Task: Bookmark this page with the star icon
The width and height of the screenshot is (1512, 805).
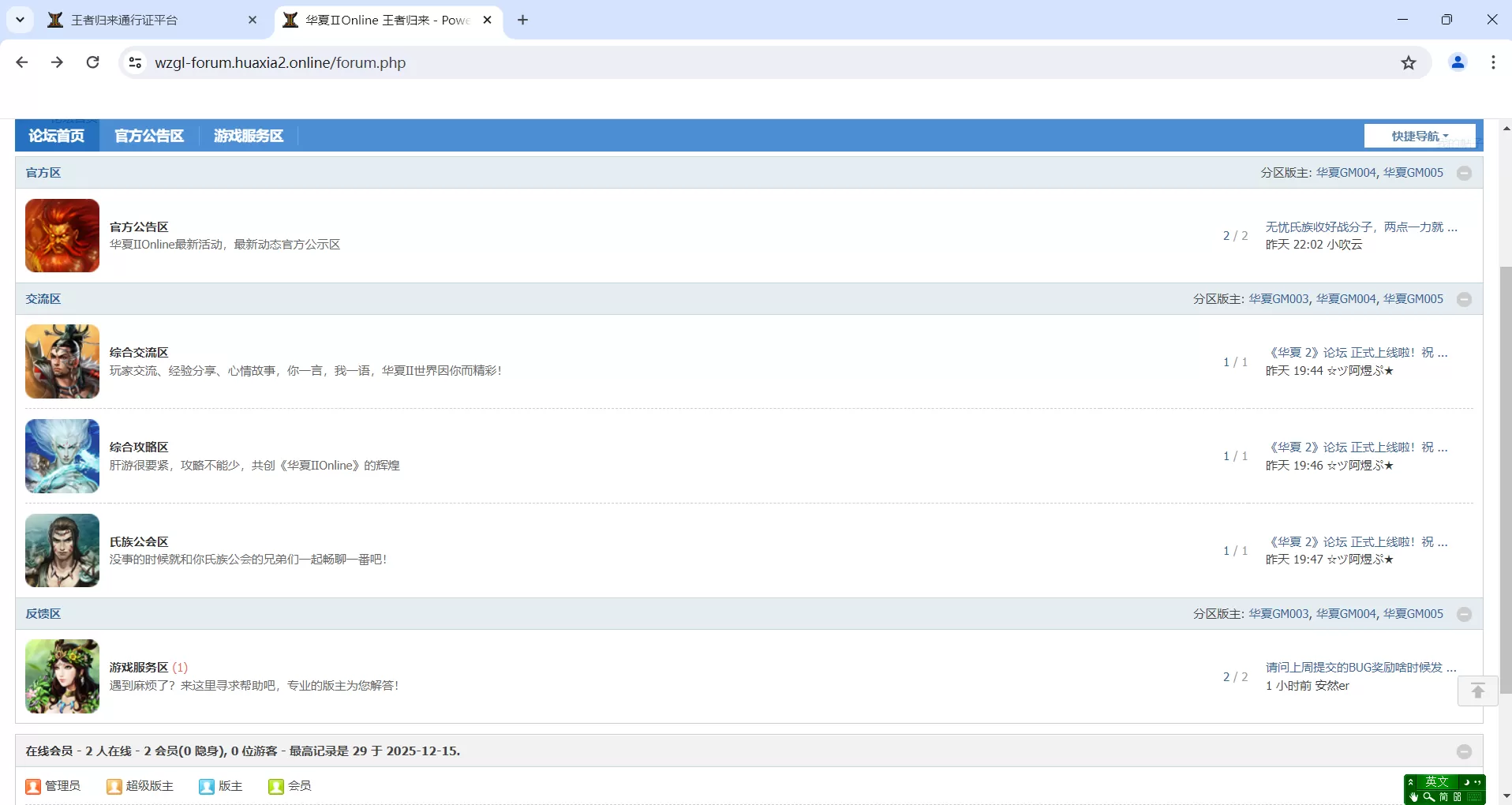Action: (1409, 62)
